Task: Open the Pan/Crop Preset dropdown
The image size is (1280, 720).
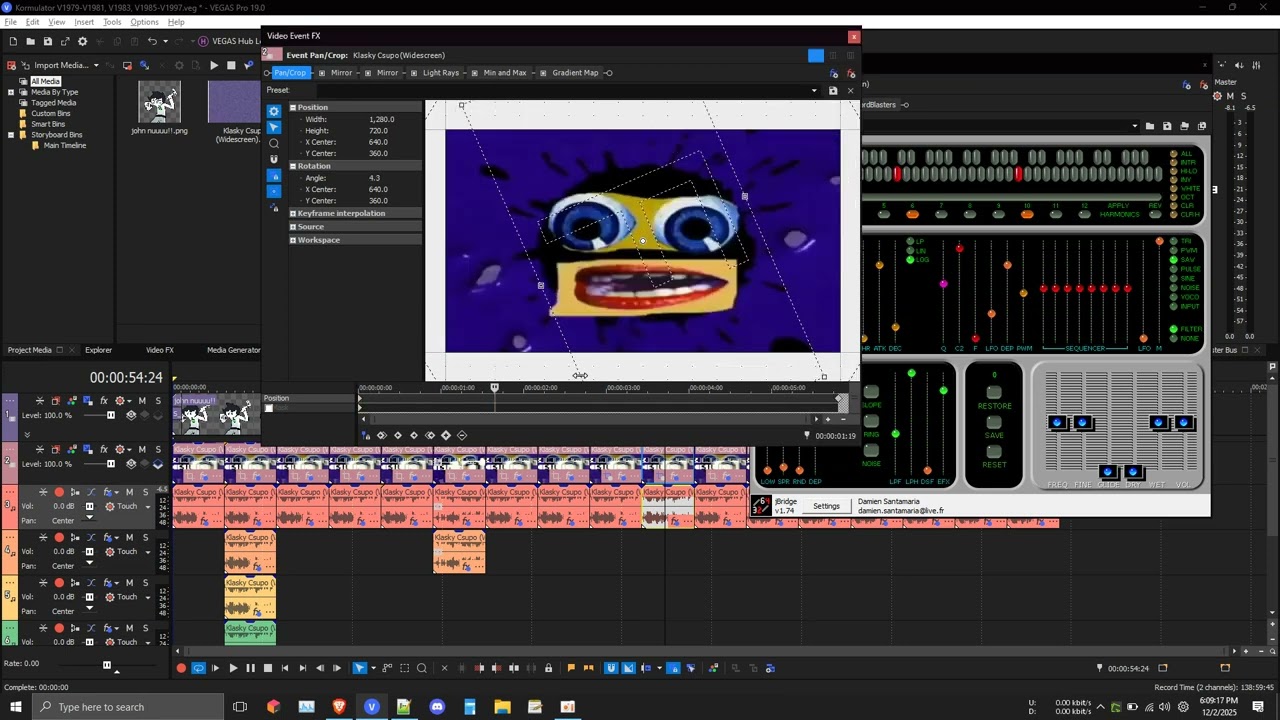Action: coord(814,91)
